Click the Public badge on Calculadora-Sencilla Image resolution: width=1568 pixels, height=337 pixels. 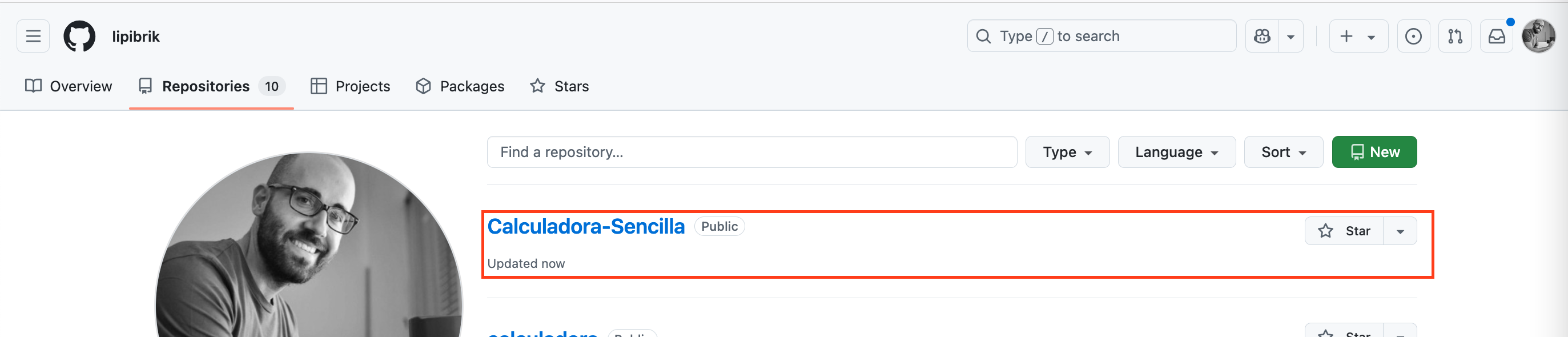(719, 226)
